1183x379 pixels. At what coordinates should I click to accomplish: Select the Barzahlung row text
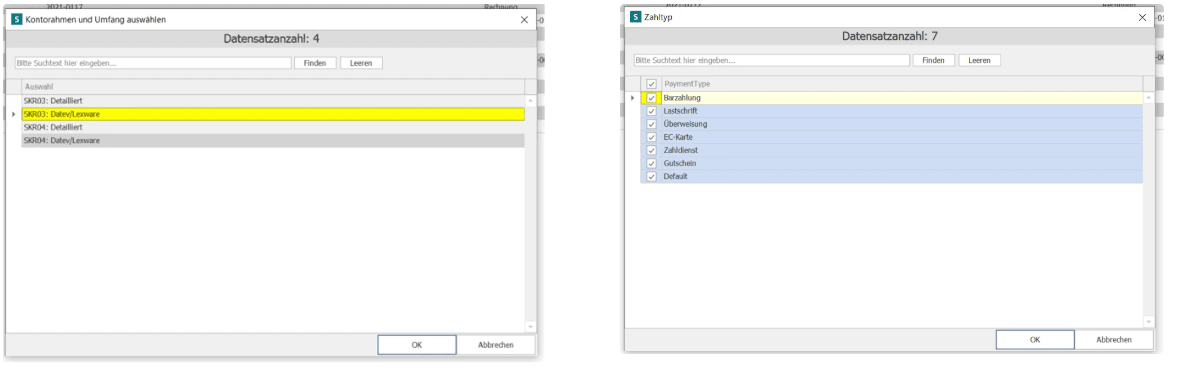pos(682,97)
